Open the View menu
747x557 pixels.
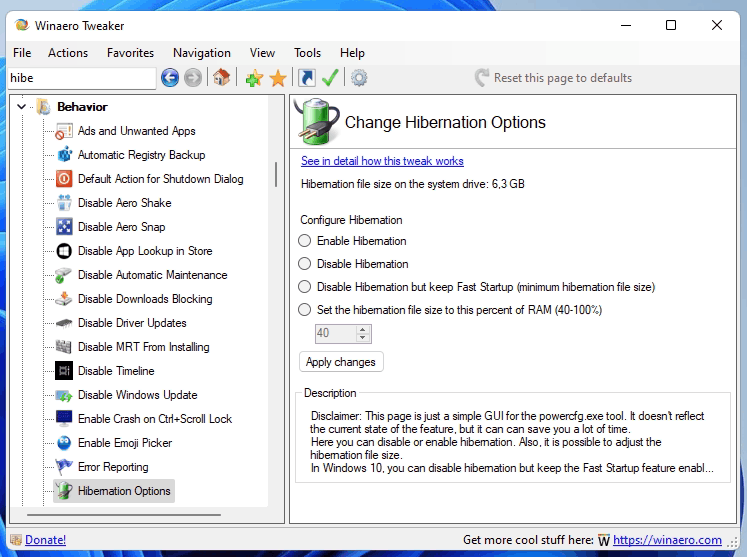click(262, 53)
